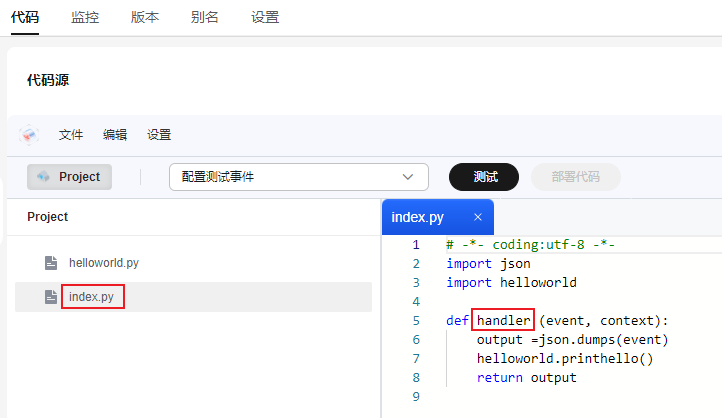Open the 编辑 menu in the editor
Image resolution: width=722 pixels, height=418 pixels.
pos(115,135)
